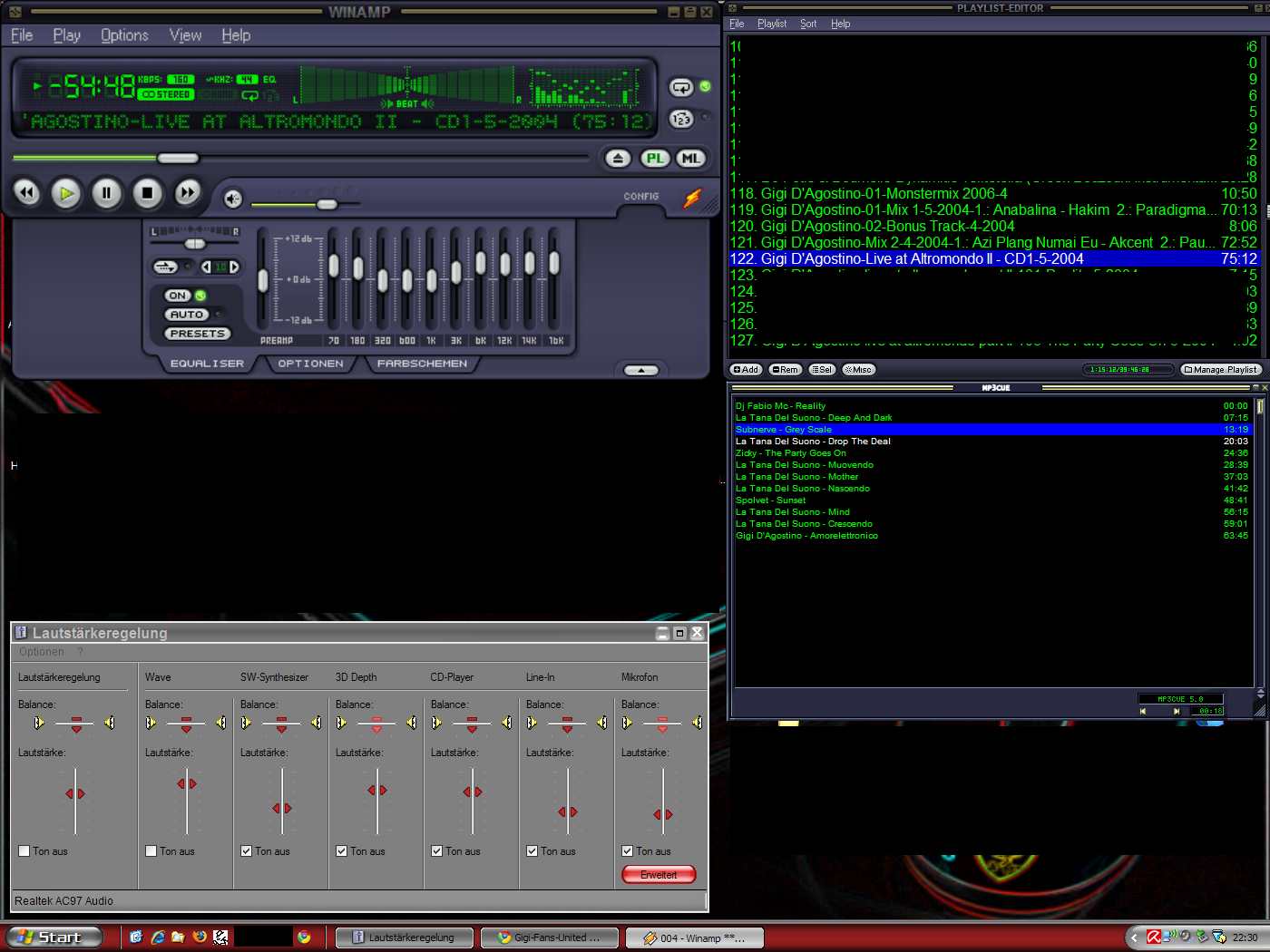Viewport: 1270px width, 952px height.
Task: Uncheck Ton aus for Line-In
Action: (532, 851)
